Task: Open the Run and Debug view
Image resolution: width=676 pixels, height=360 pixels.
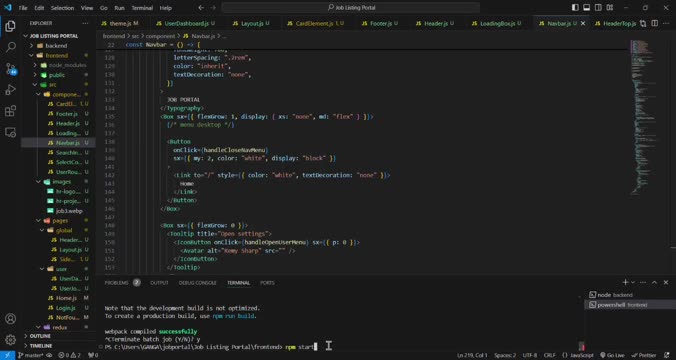Action: 10,90
